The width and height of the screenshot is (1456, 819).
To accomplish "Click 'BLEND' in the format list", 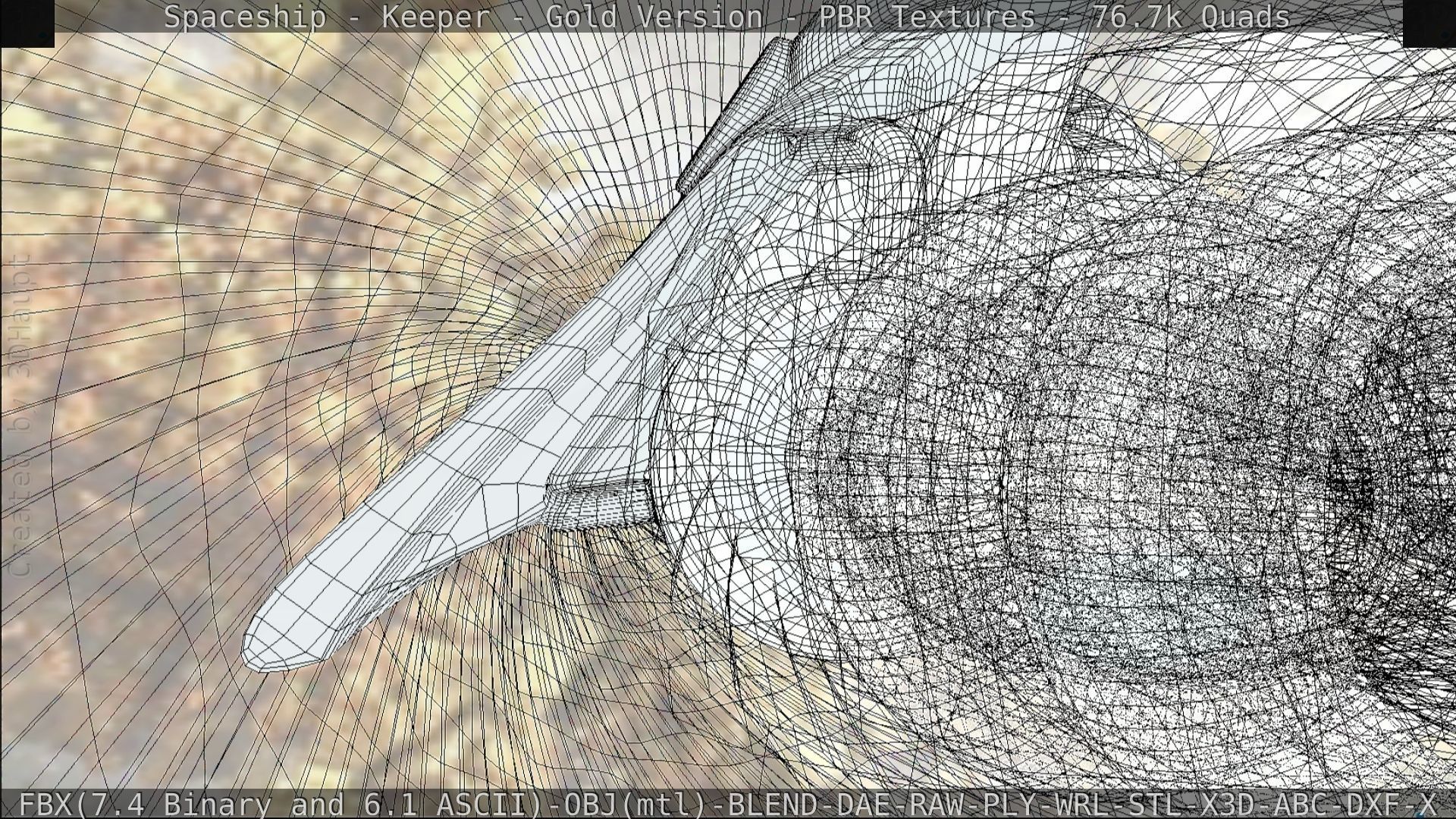I will 772,804.
